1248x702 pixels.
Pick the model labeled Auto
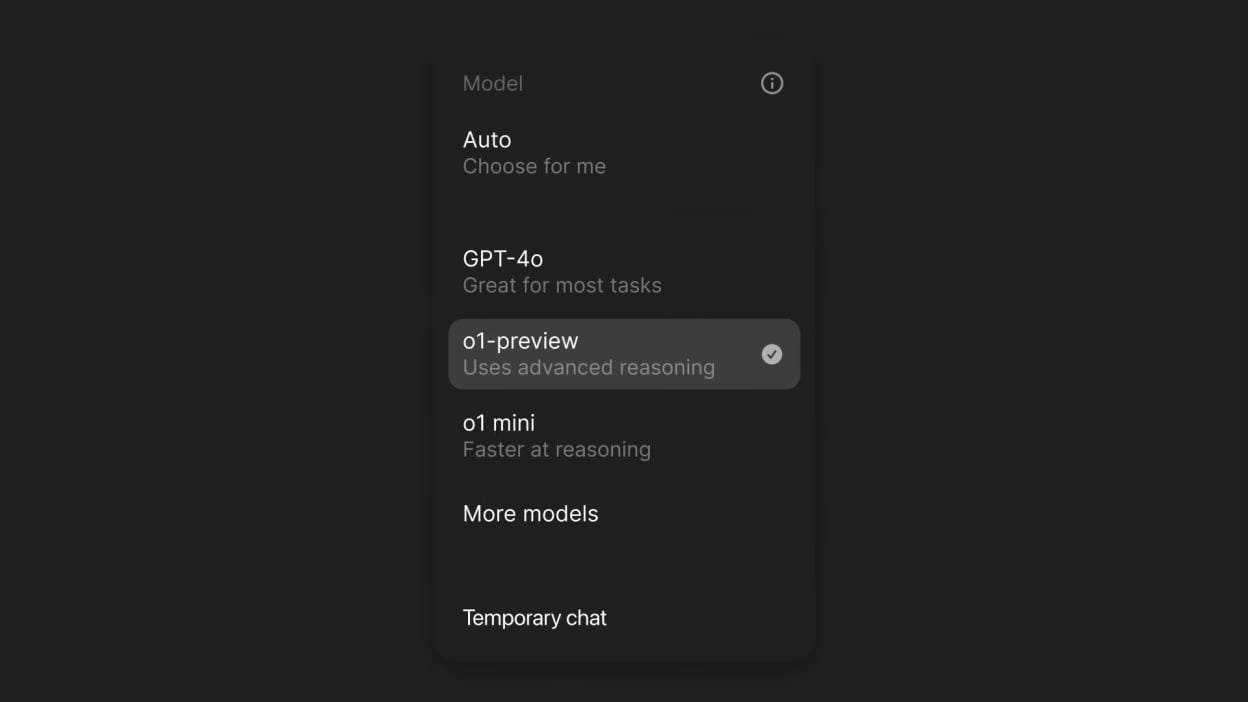pyautogui.click(x=624, y=152)
